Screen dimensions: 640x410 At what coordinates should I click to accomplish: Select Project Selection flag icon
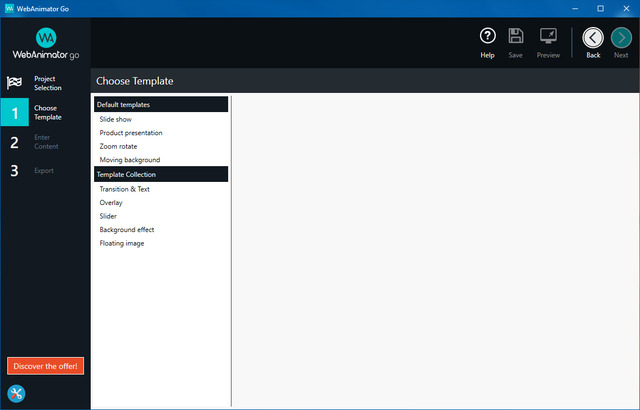pos(15,83)
